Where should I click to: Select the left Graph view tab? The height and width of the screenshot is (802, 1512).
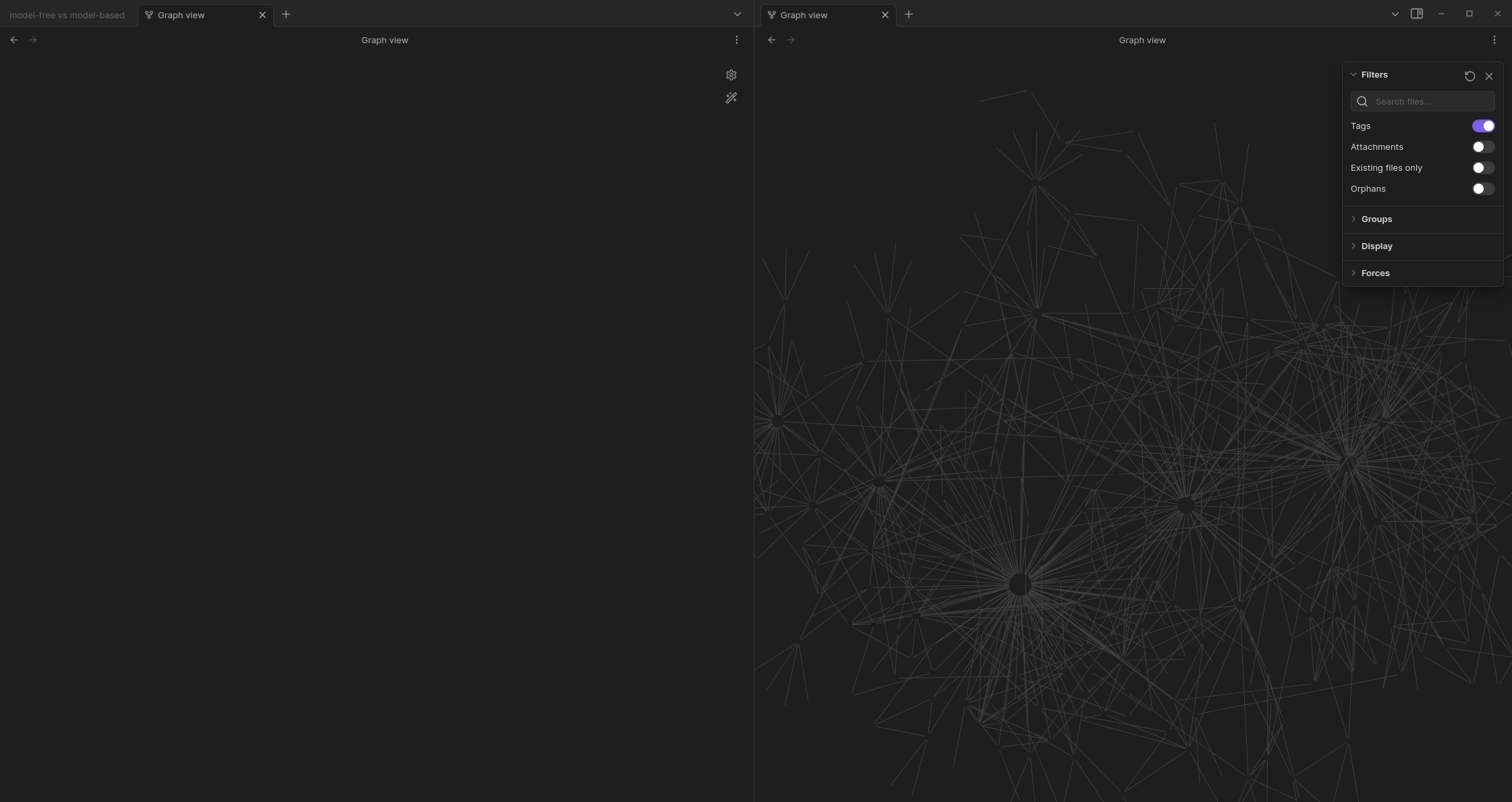click(x=204, y=15)
